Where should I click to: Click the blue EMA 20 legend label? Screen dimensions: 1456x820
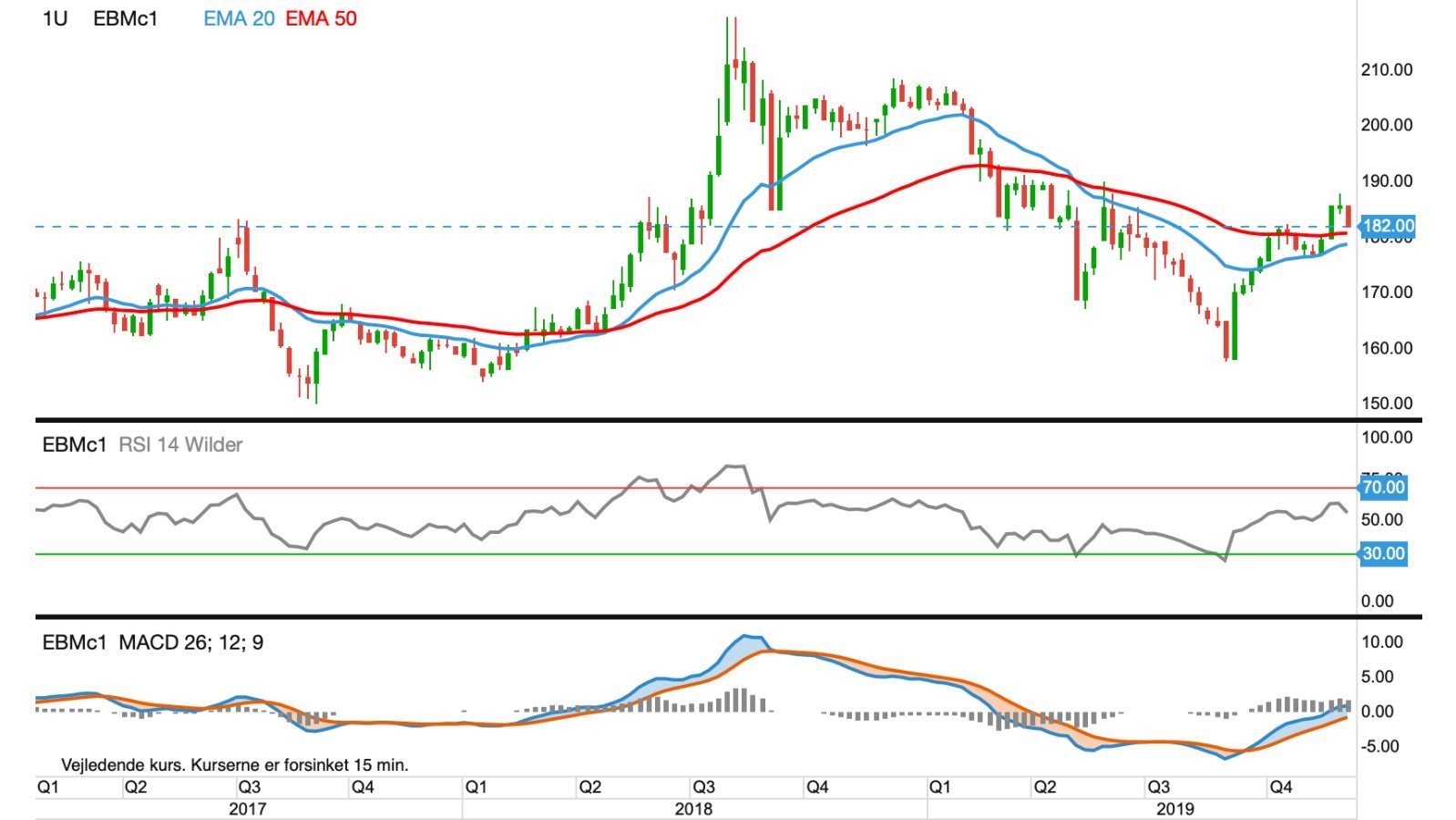click(x=239, y=19)
